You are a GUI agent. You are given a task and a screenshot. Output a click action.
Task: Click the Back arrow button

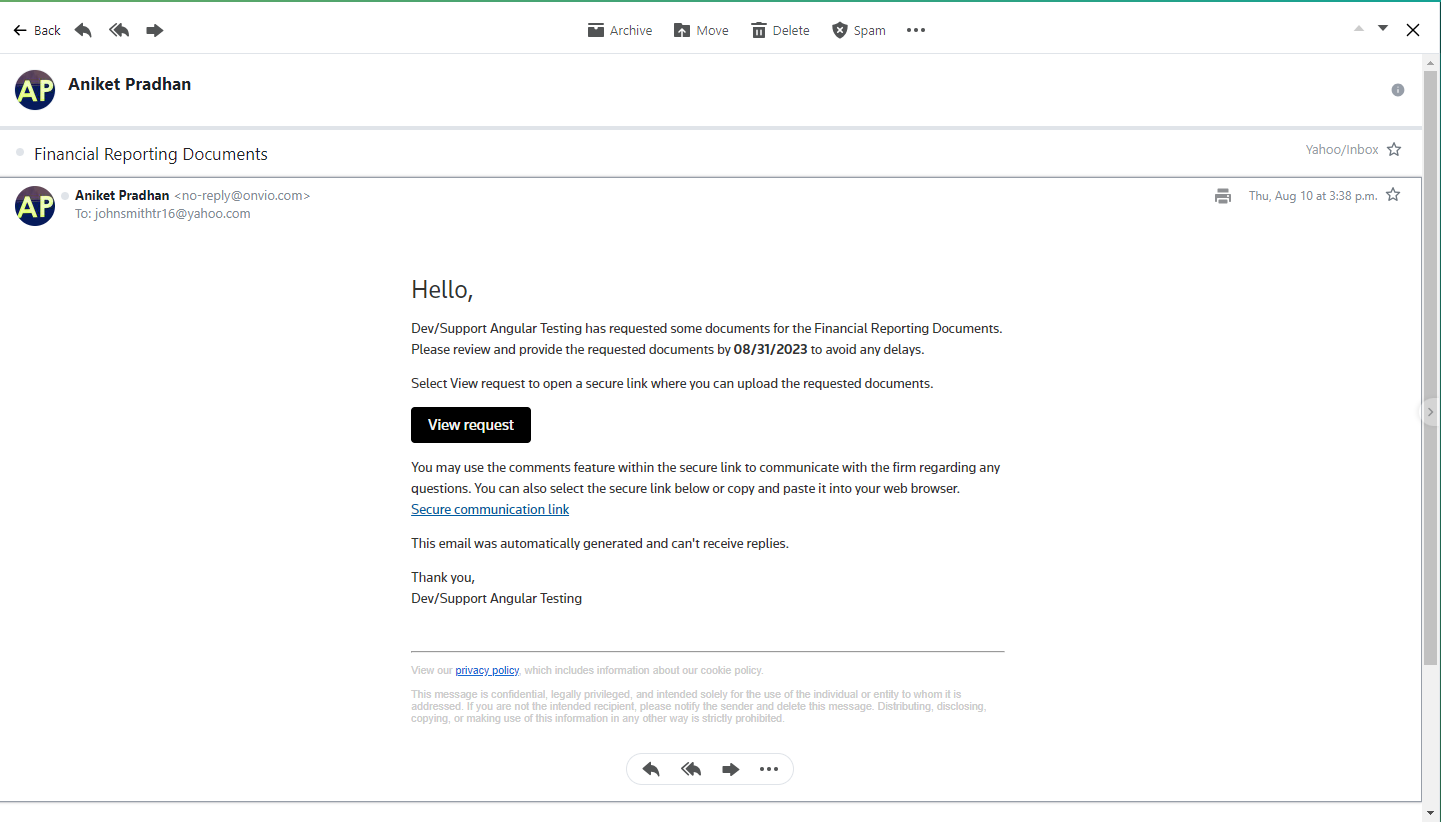click(36, 30)
